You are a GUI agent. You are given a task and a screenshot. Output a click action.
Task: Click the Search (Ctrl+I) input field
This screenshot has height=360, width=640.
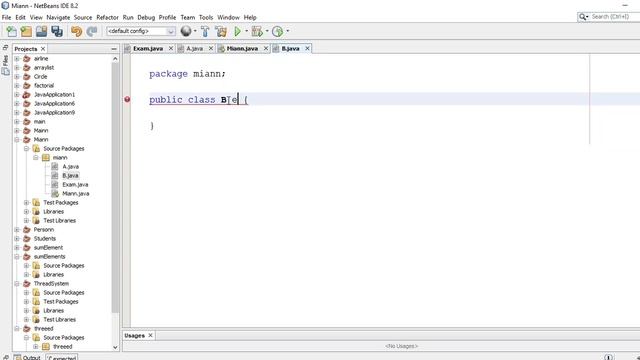615,17
